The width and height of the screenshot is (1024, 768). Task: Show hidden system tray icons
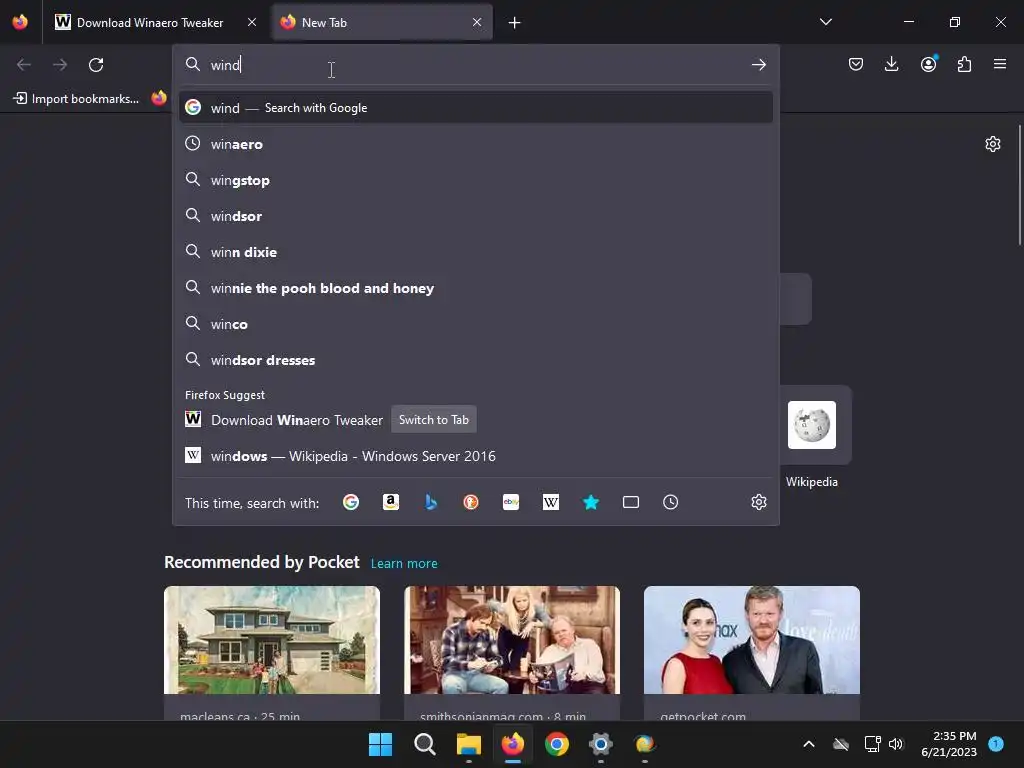point(808,744)
